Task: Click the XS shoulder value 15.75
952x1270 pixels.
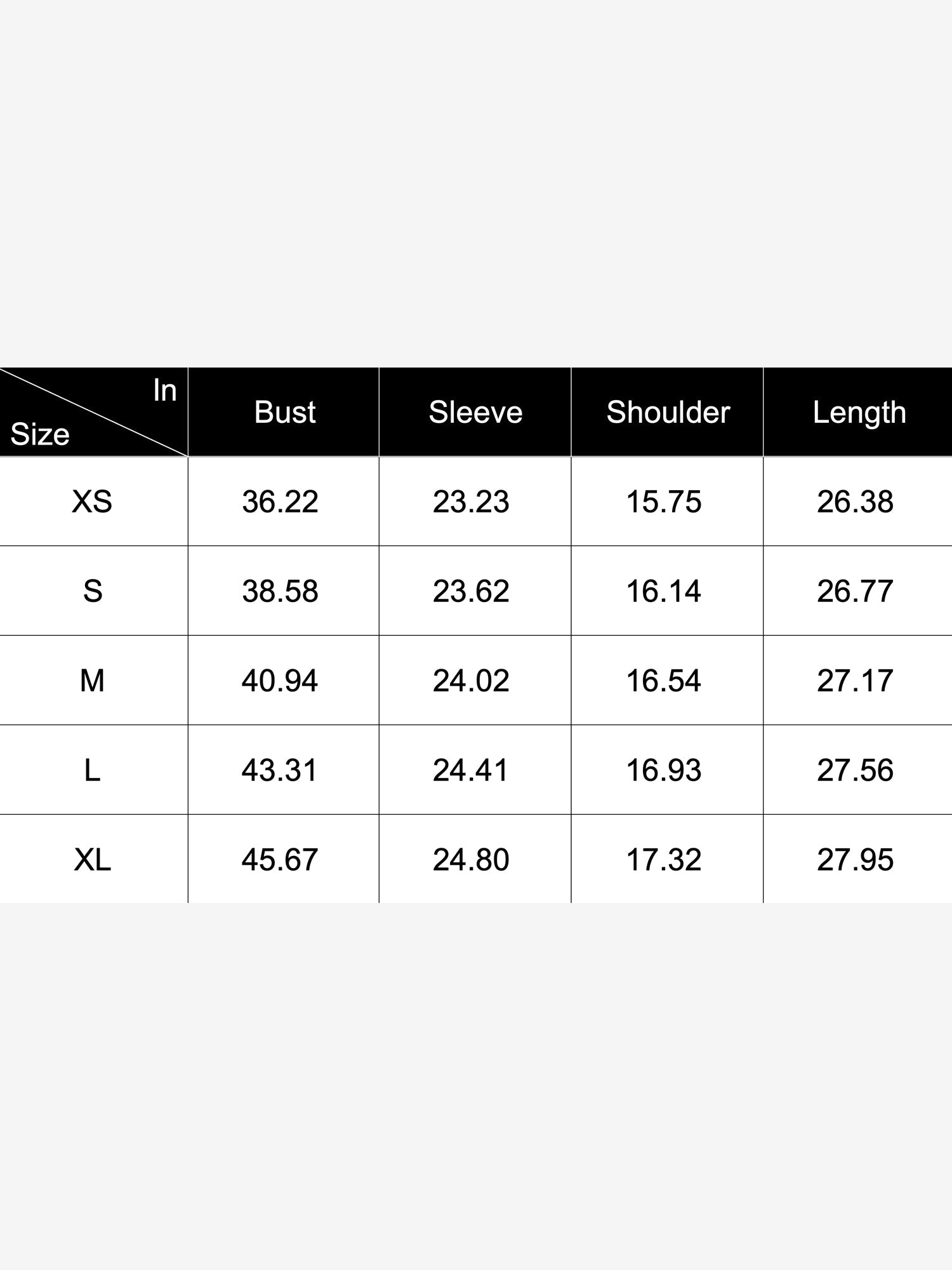Action: point(664,502)
